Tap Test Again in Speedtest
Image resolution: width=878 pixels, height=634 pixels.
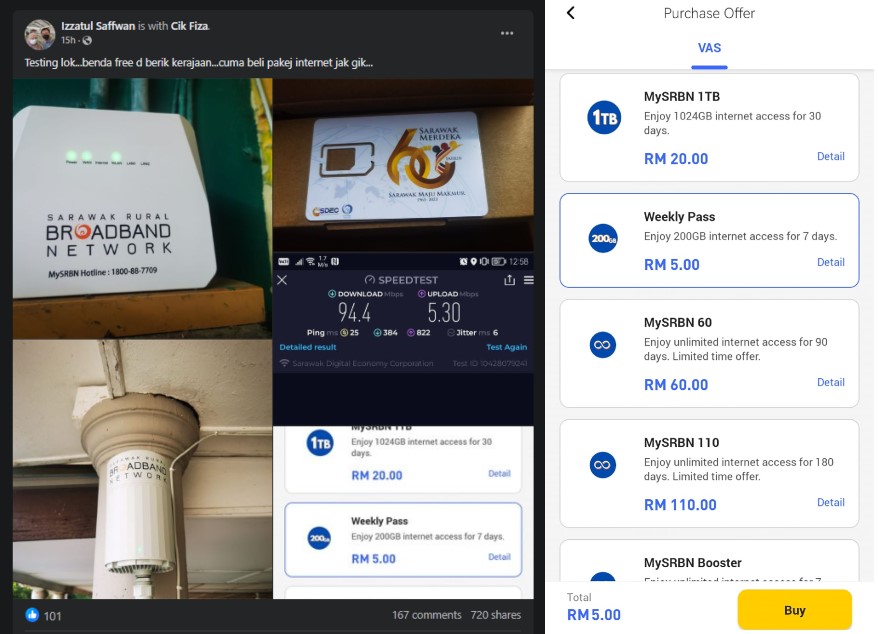click(x=506, y=347)
